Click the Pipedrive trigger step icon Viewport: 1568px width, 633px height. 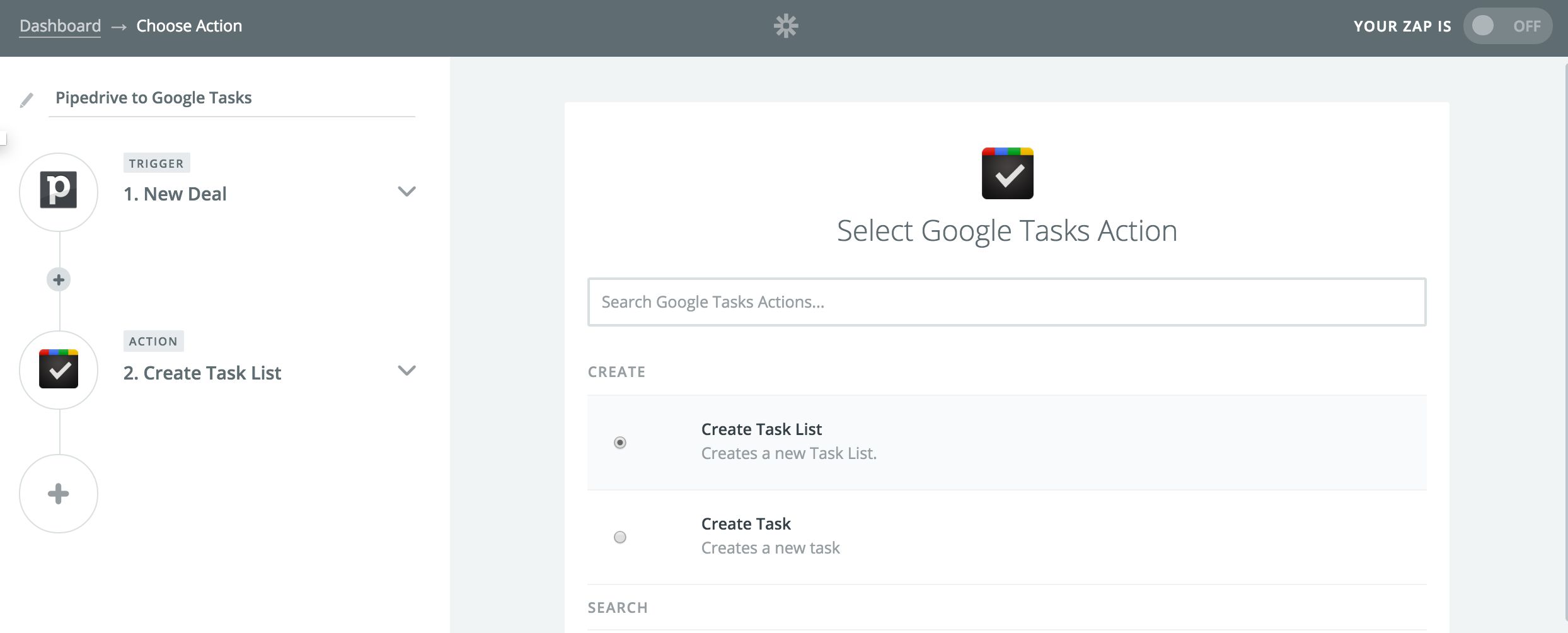[x=59, y=192]
